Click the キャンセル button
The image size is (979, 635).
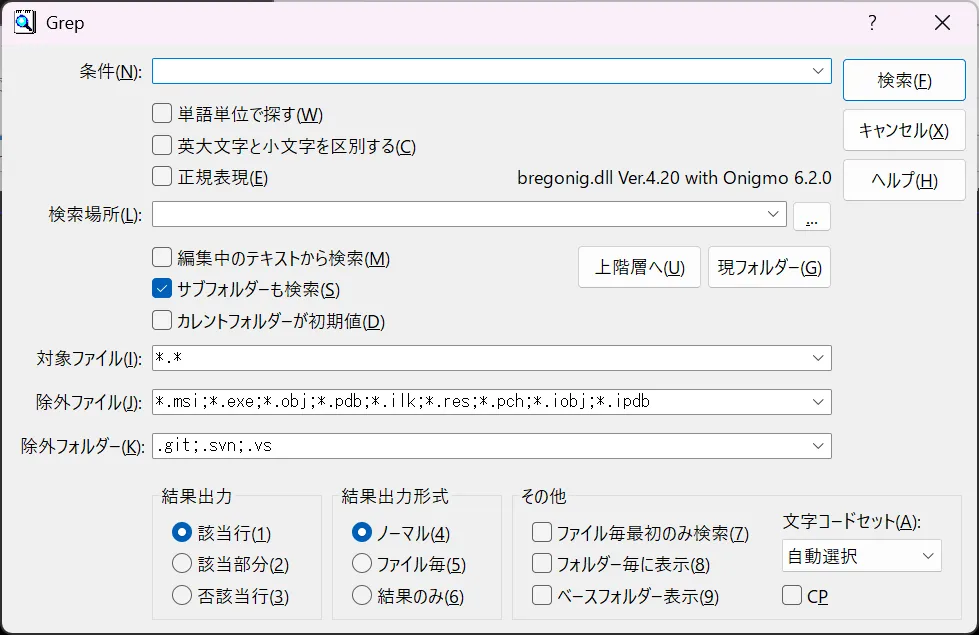coord(903,131)
